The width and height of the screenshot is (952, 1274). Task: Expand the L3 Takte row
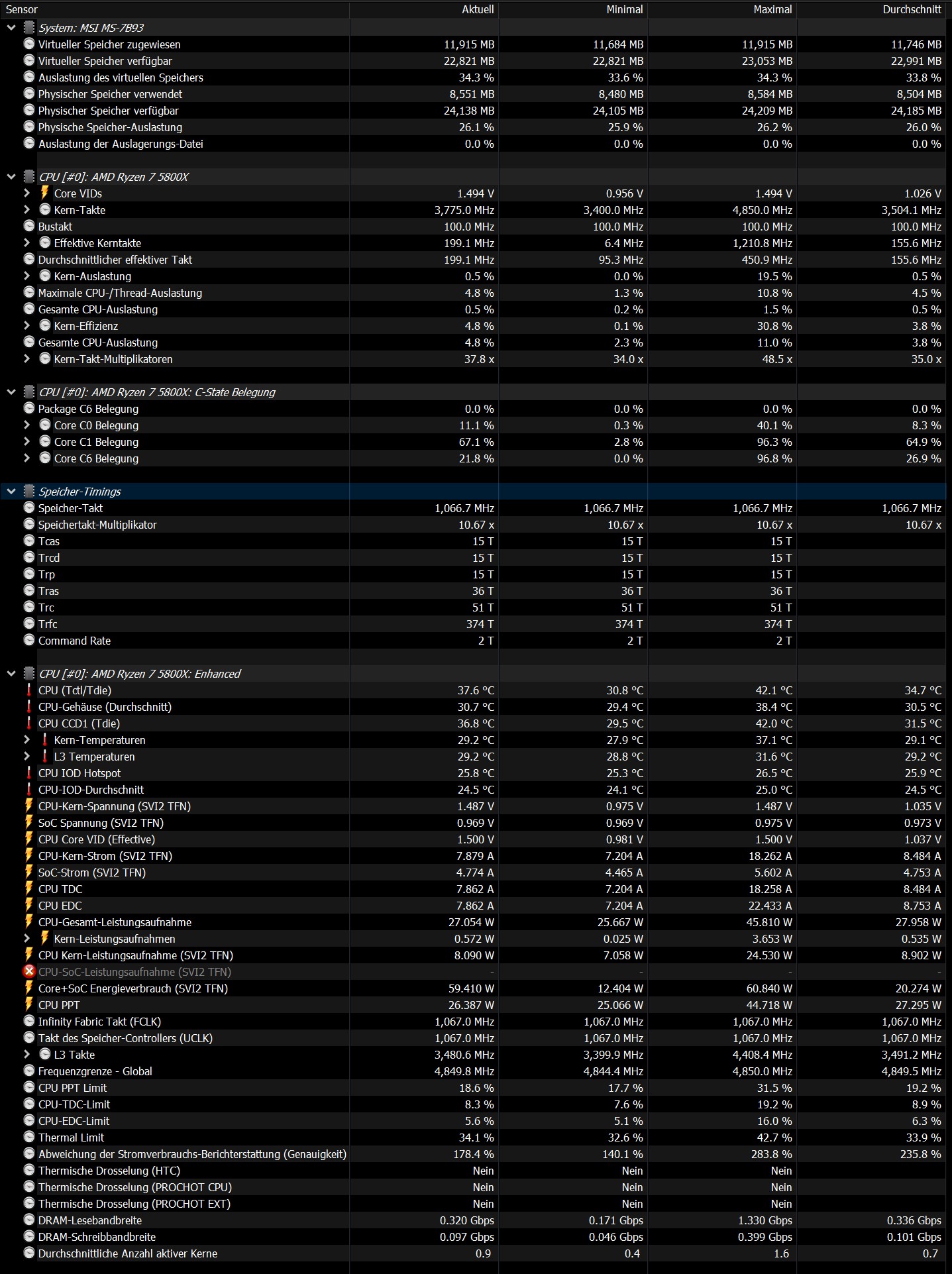tap(26, 1055)
